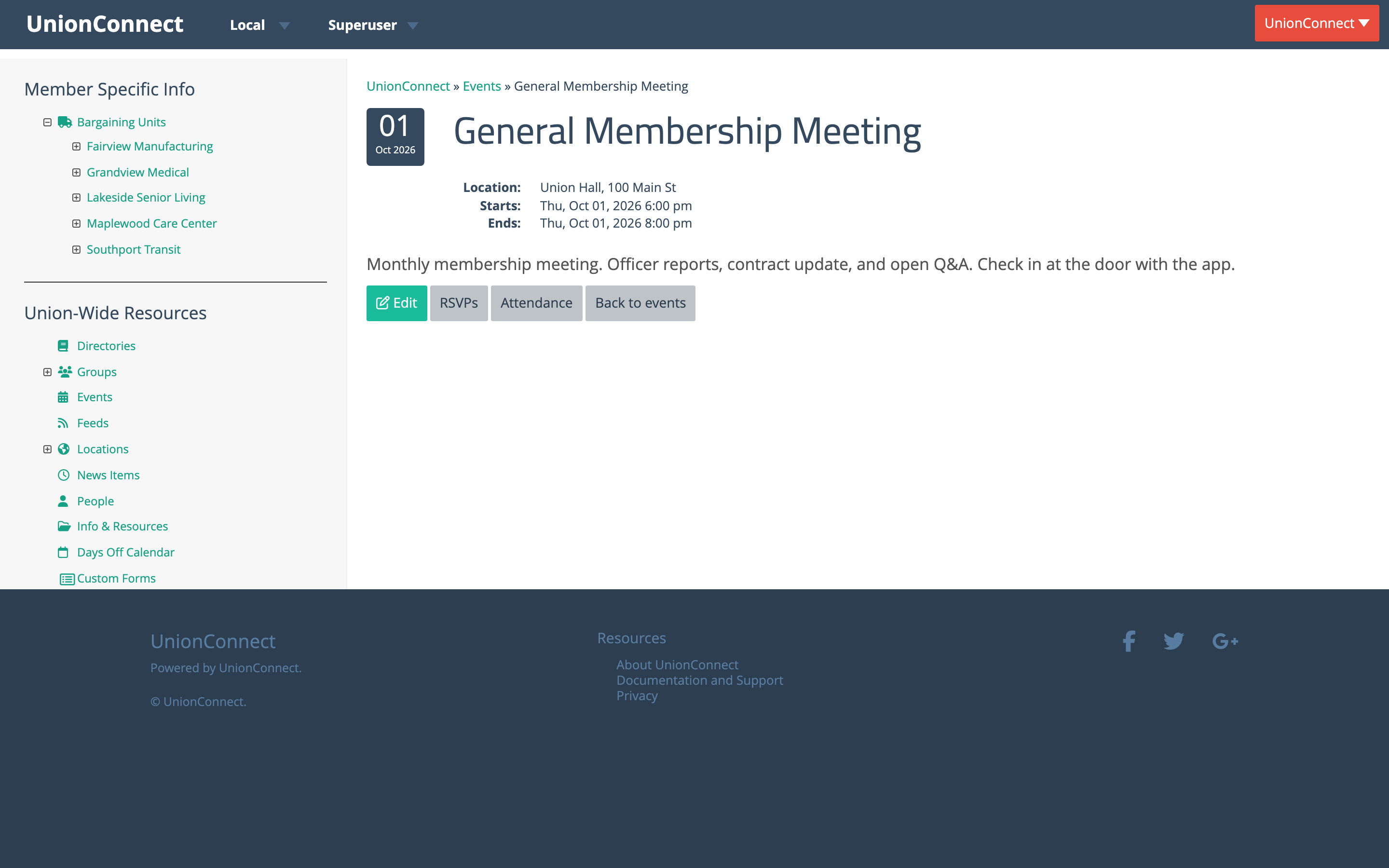The width and height of the screenshot is (1389, 868).
Task: Open About UnionConnect footer link
Action: tap(677, 664)
